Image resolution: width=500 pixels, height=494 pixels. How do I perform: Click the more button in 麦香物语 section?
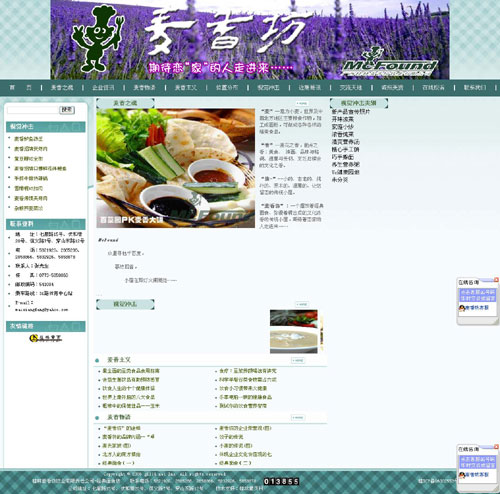coord(298,418)
